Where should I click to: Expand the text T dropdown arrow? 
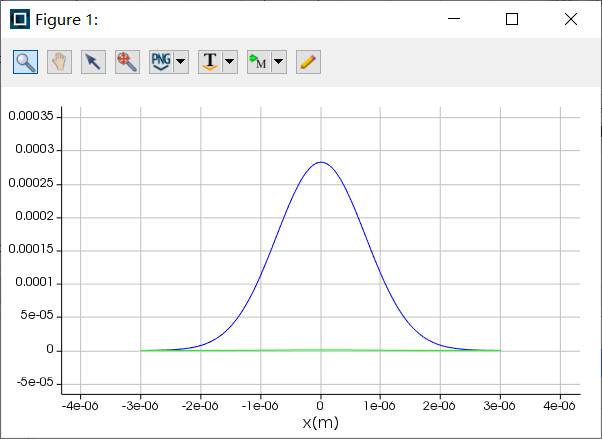[230, 62]
